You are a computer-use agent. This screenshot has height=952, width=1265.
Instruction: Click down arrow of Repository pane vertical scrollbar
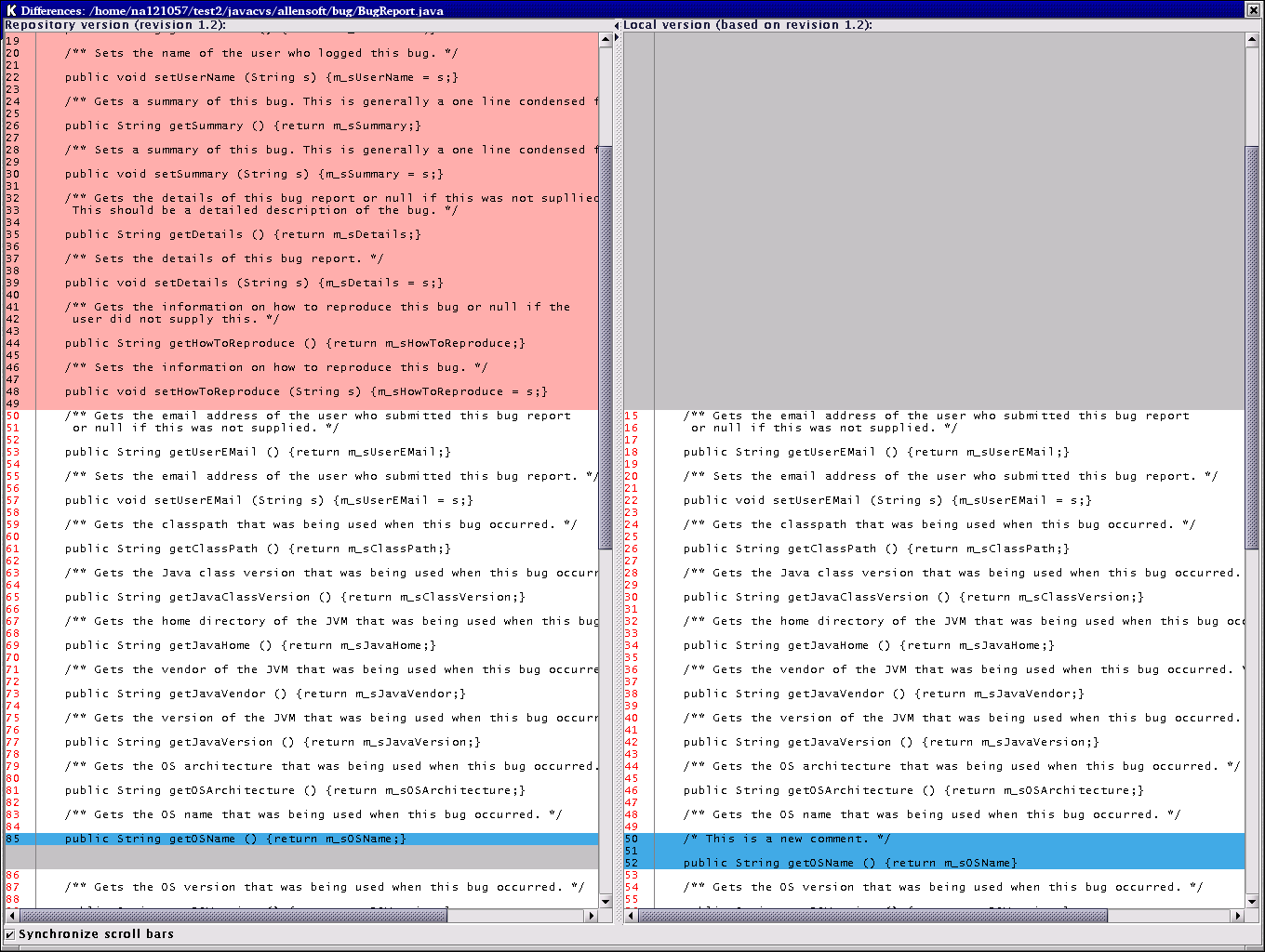pos(606,901)
